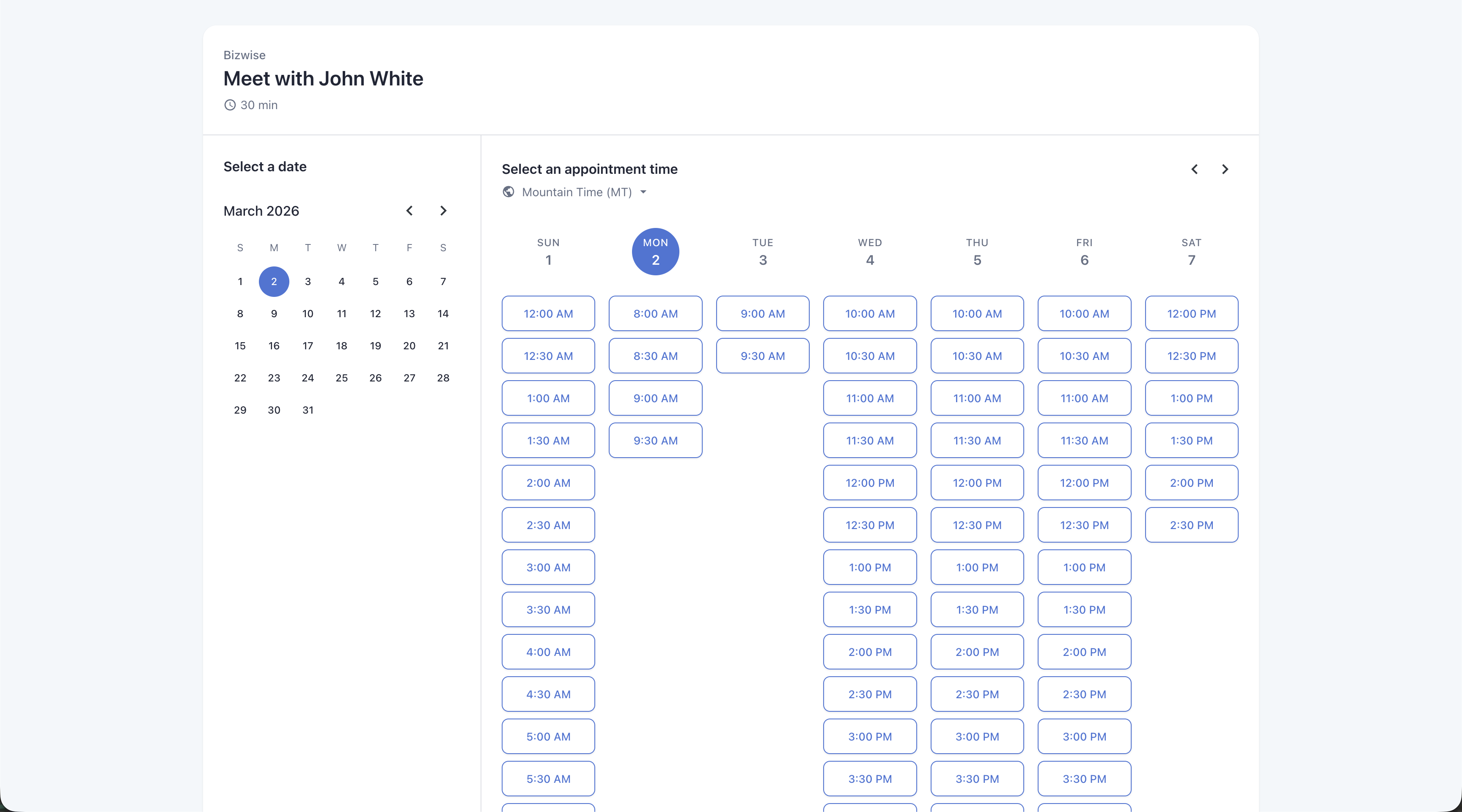
Task: Book Friday 11:00 AM slot
Action: (x=1085, y=398)
